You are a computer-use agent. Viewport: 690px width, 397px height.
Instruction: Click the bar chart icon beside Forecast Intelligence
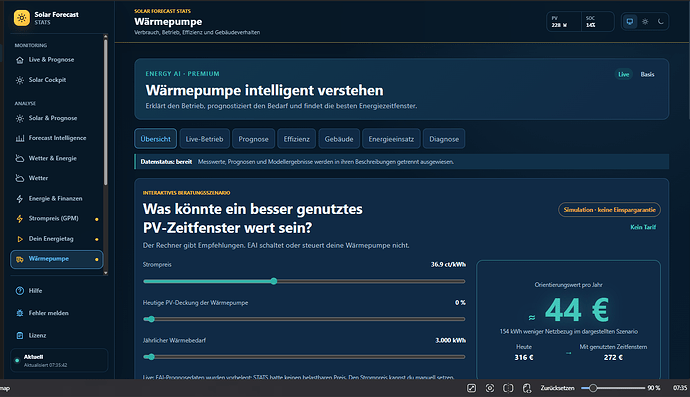20,138
